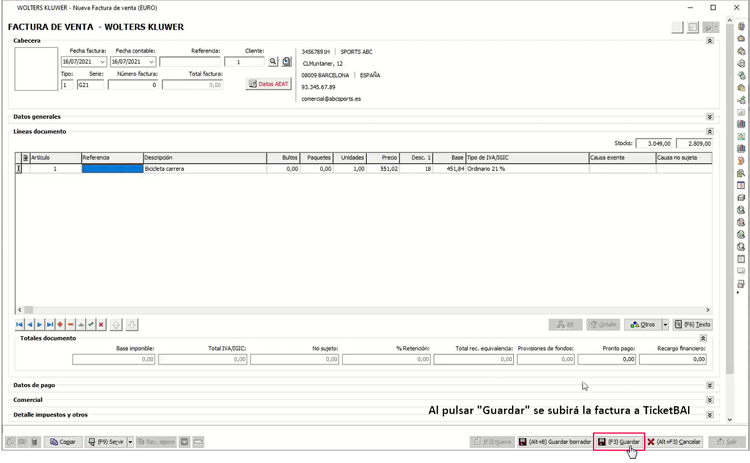Click the (F6) Texto button
Screen dimensions: 750x463
click(x=693, y=325)
